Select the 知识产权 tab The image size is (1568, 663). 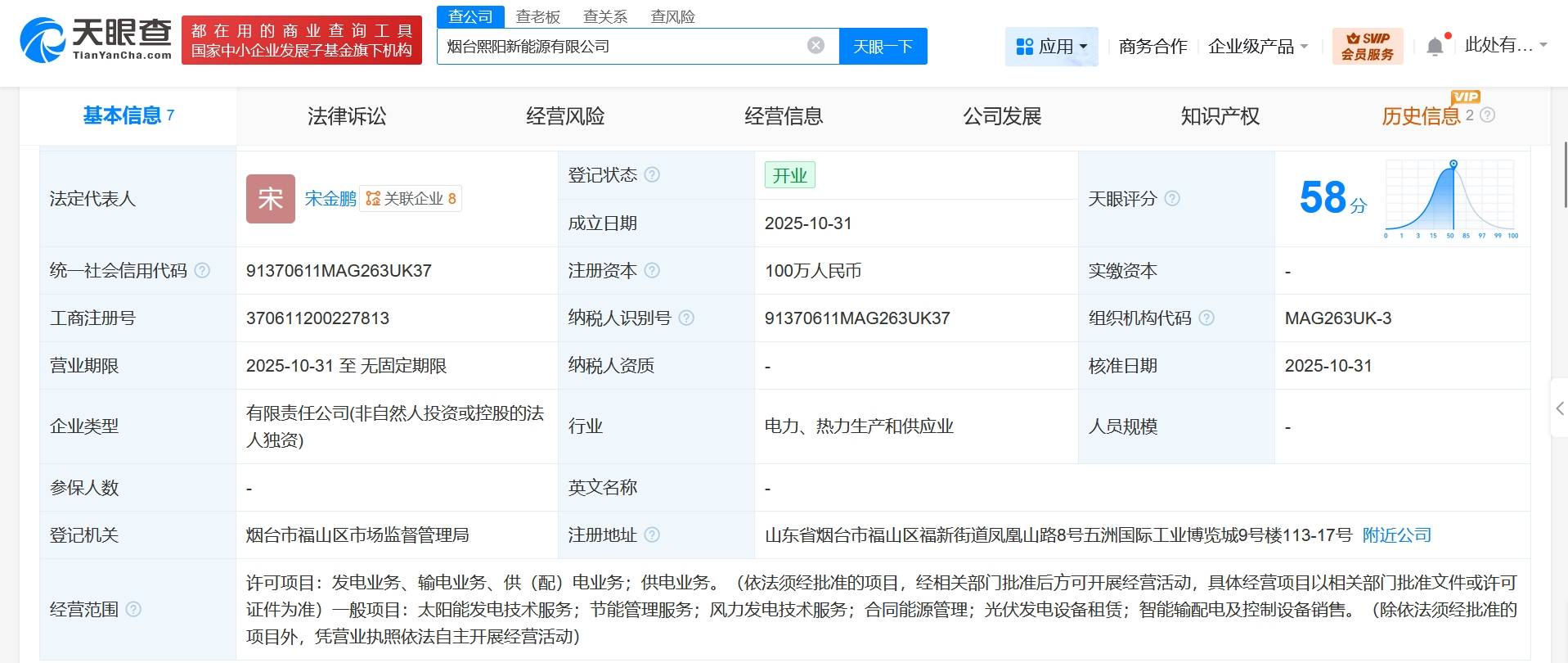coord(1220,116)
